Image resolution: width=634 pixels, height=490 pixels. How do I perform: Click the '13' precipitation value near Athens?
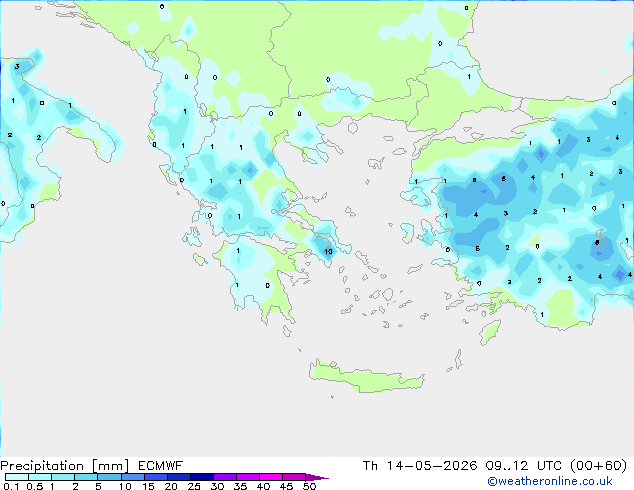coord(328,251)
